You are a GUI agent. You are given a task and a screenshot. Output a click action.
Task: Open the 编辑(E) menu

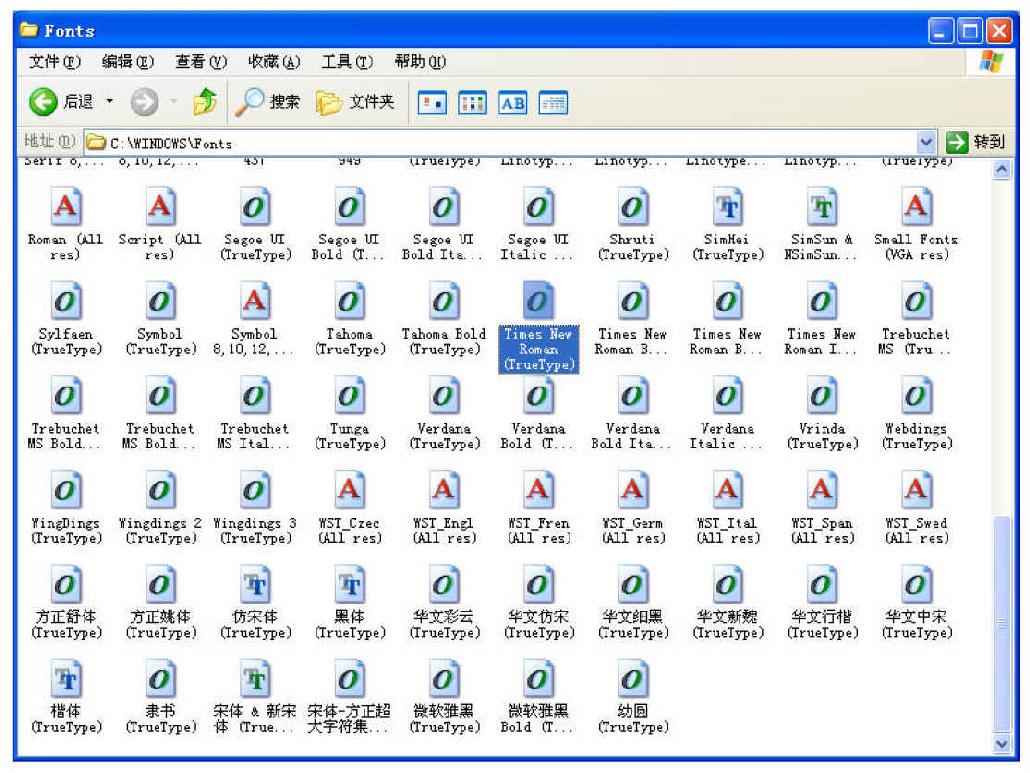pyautogui.click(x=127, y=62)
